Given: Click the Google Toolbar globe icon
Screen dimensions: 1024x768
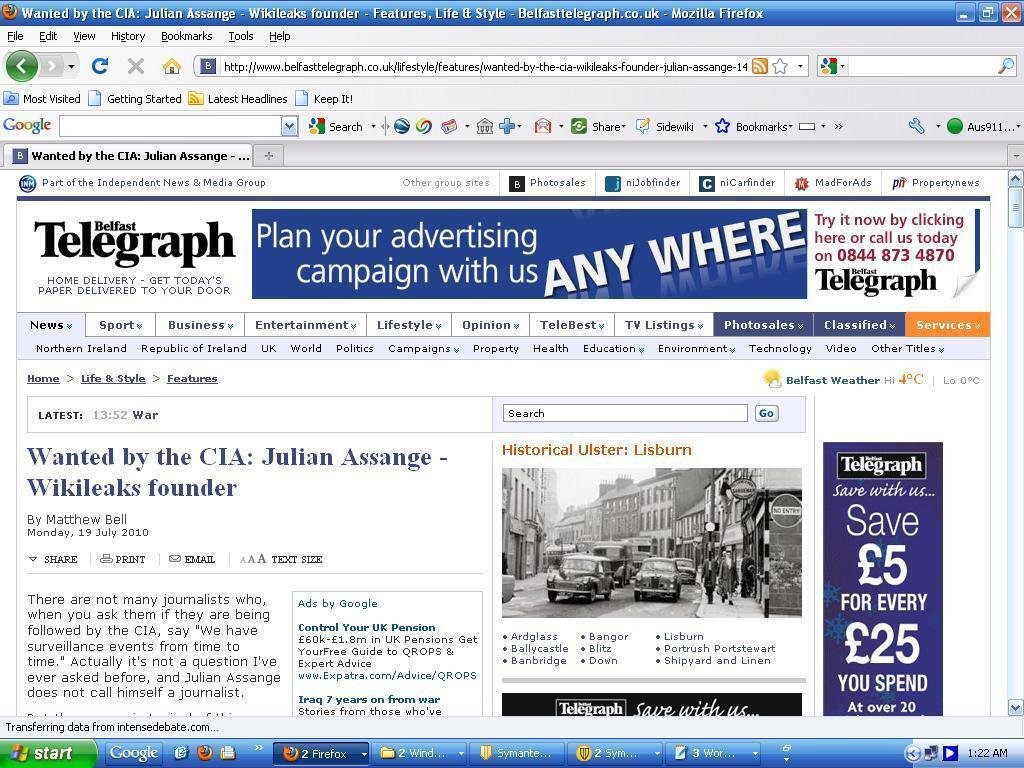Looking at the screenshot, I should click(x=402, y=127).
